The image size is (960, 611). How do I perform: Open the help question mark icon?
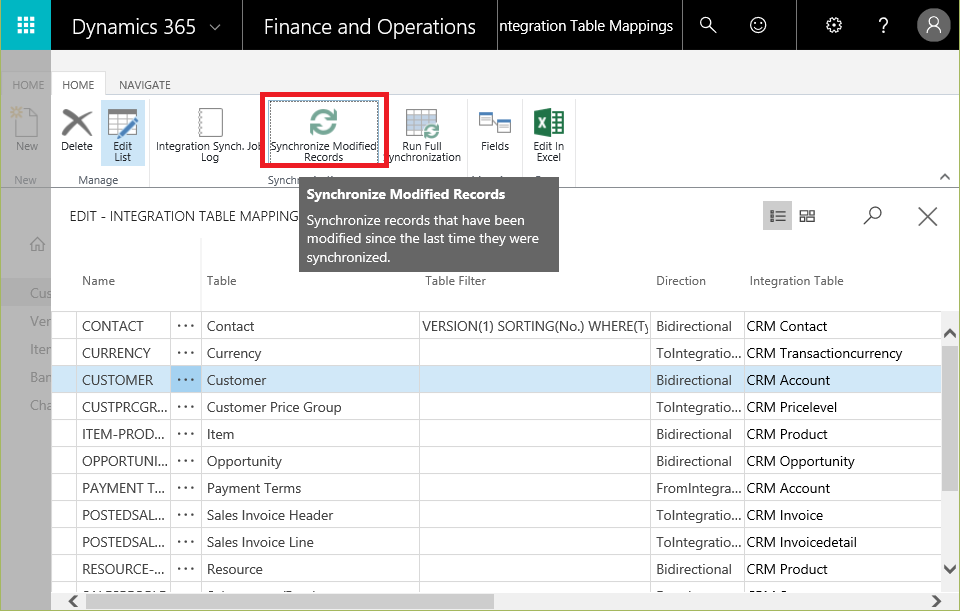883,25
